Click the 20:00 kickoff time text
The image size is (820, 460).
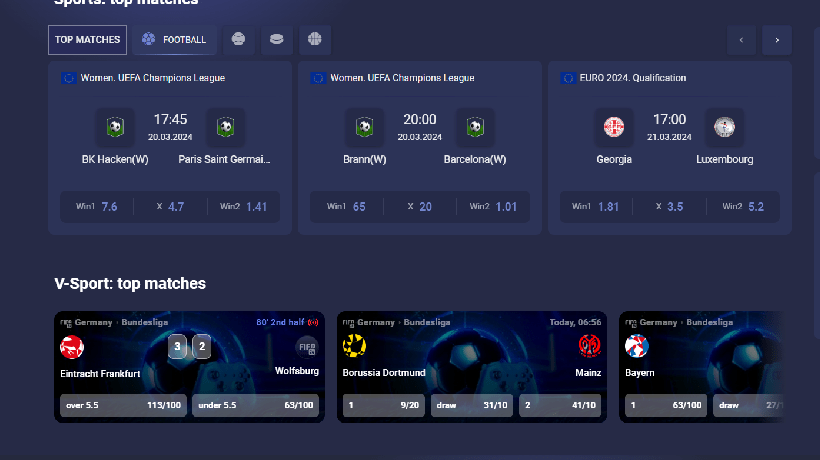point(419,120)
